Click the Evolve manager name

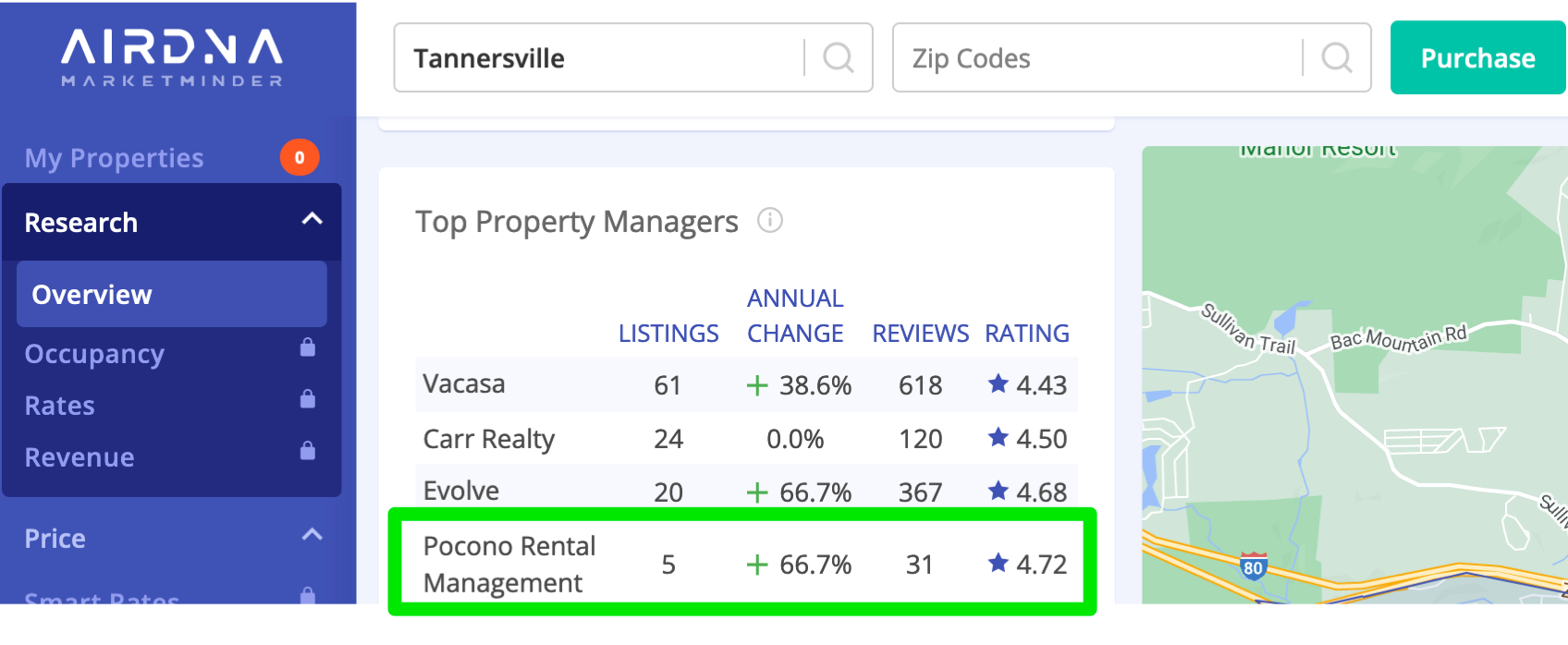pos(461,491)
